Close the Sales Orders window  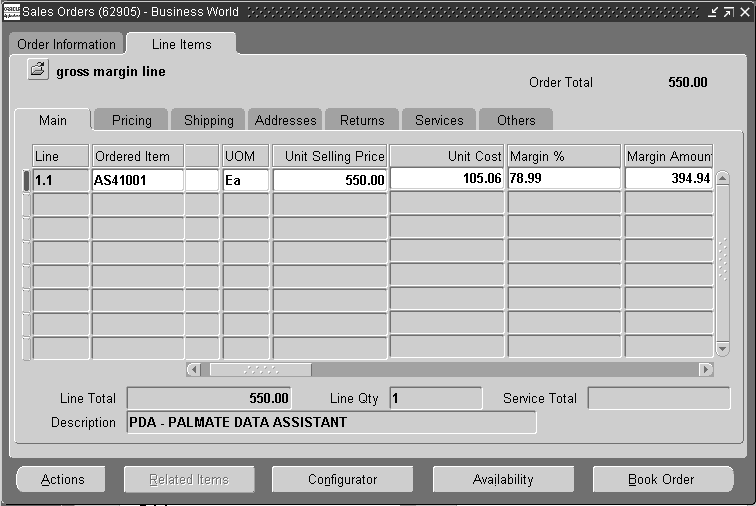(x=745, y=12)
